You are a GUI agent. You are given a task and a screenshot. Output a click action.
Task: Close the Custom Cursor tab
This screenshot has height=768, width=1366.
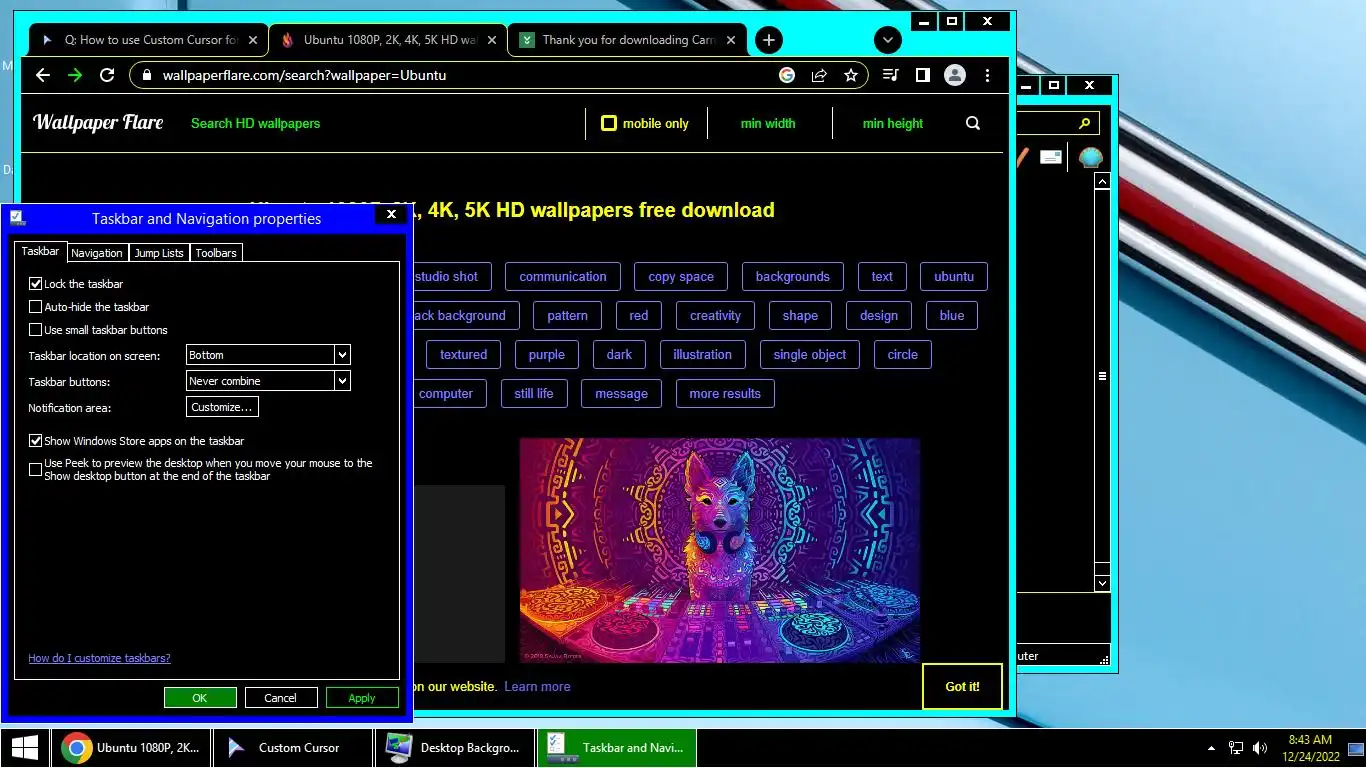point(253,40)
